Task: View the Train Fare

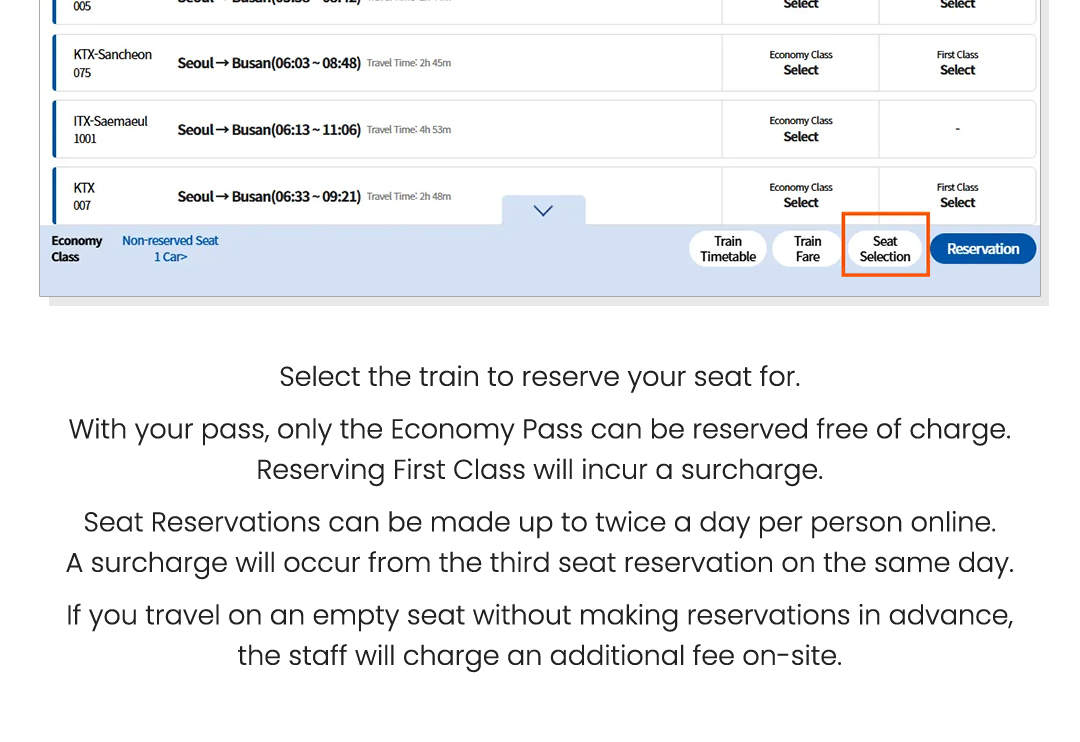Action: 806,248
